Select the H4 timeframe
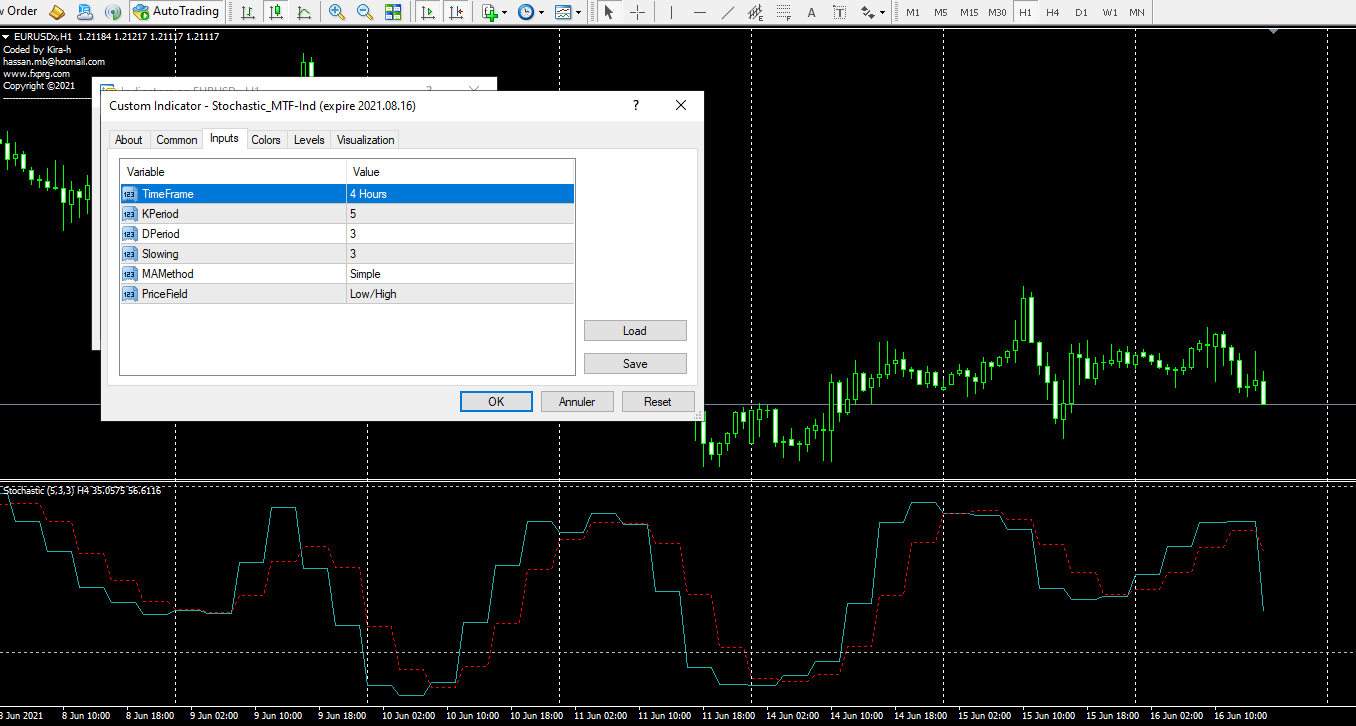The height and width of the screenshot is (726, 1356). click(1052, 12)
